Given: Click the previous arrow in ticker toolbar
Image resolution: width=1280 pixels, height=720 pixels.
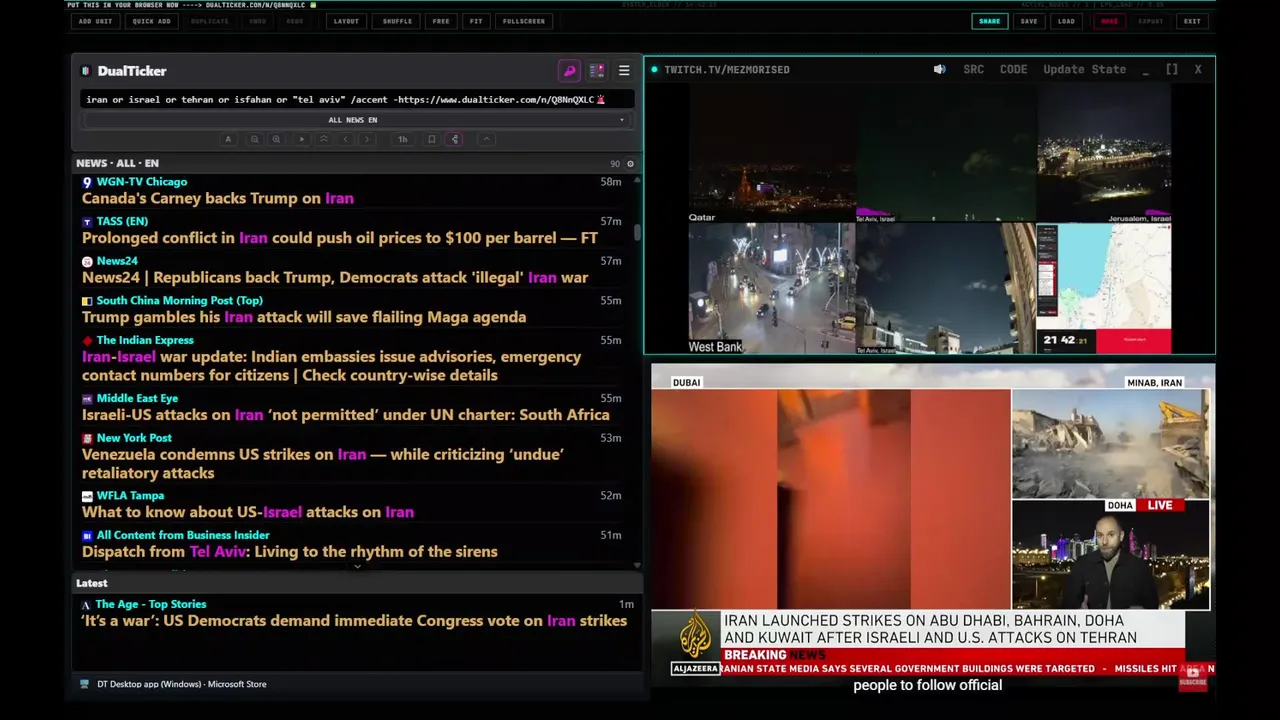Looking at the screenshot, I should coord(345,139).
